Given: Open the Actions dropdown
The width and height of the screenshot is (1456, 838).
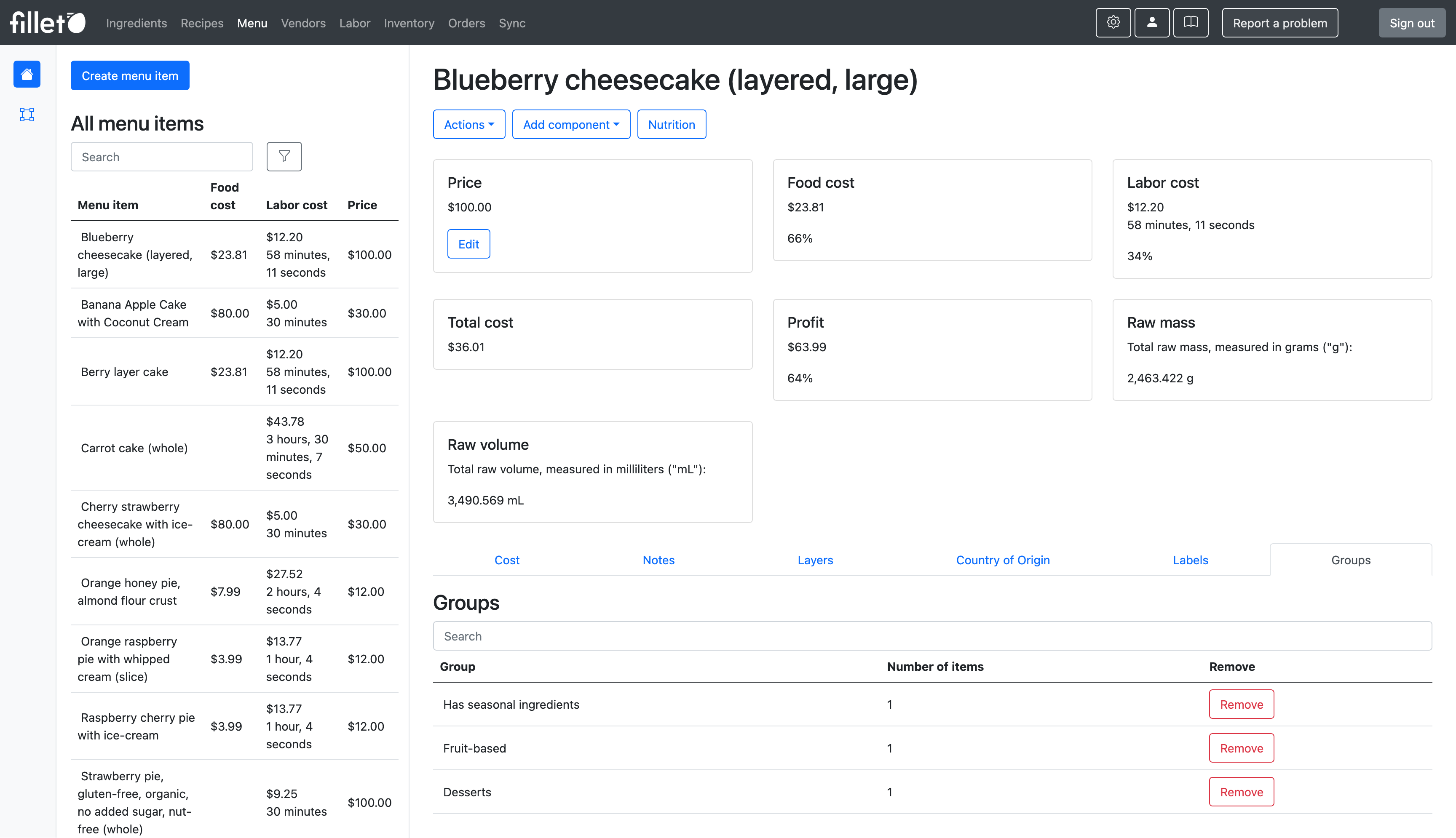Looking at the screenshot, I should pos(468,124).
